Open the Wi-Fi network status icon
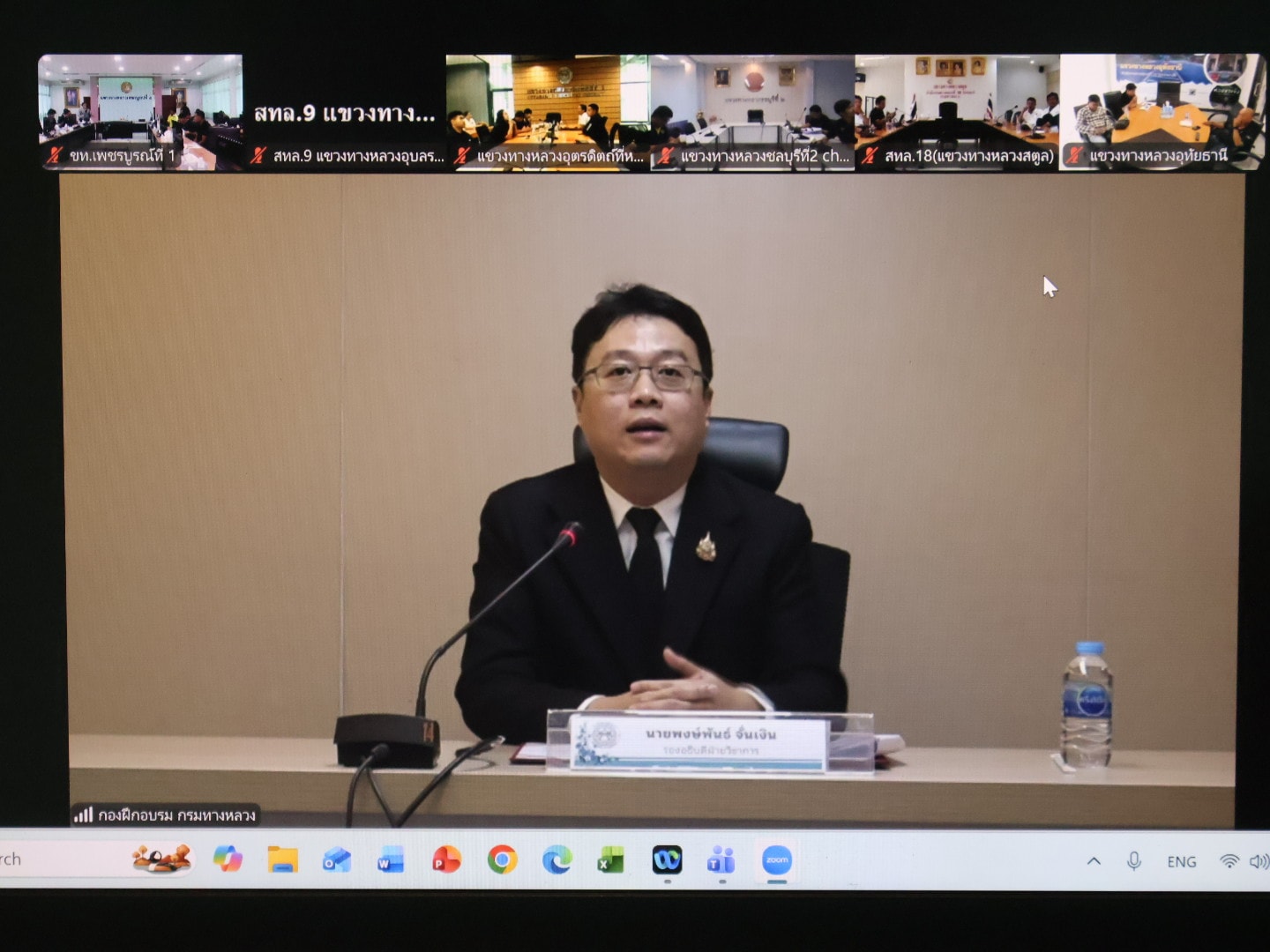 point(1229,861)
